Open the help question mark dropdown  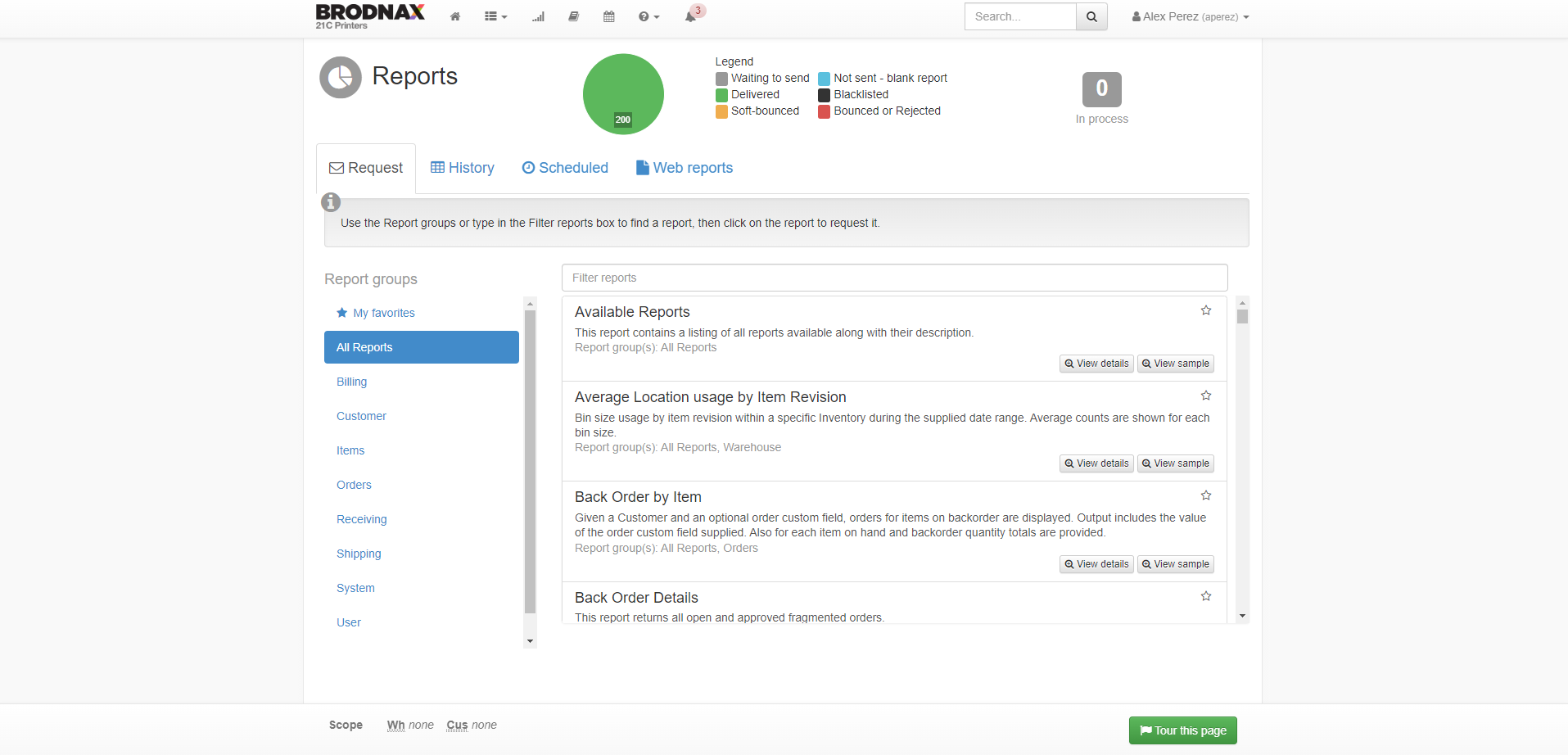pos(648,16)
